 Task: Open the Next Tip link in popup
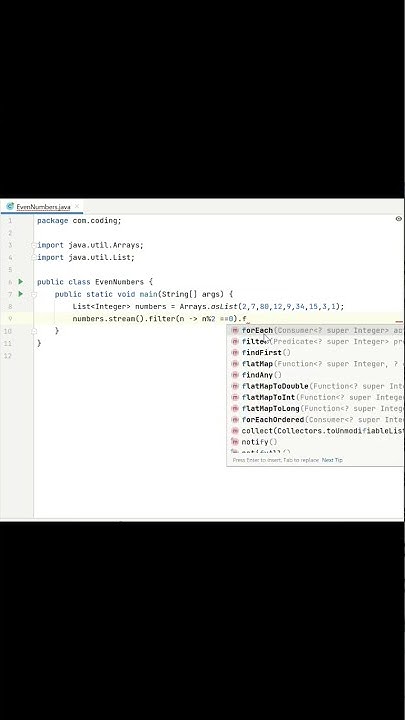pyautogui.click(x=332, y=460)
